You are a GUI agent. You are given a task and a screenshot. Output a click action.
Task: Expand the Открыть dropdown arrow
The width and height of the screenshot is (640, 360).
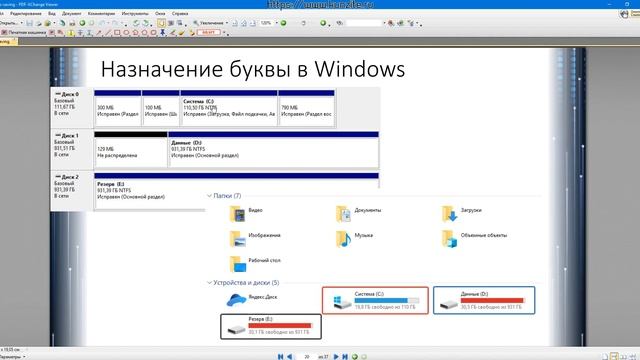[22, 23]
